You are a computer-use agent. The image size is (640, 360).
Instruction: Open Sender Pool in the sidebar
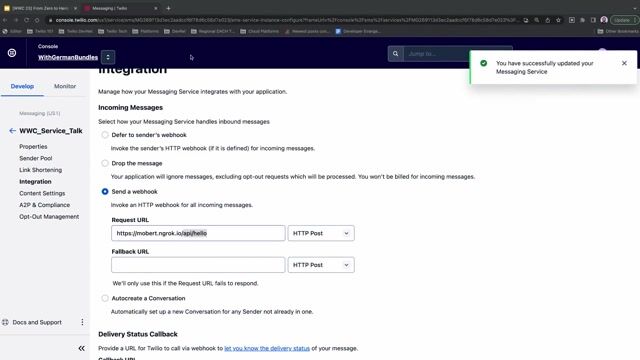[36, 158]
